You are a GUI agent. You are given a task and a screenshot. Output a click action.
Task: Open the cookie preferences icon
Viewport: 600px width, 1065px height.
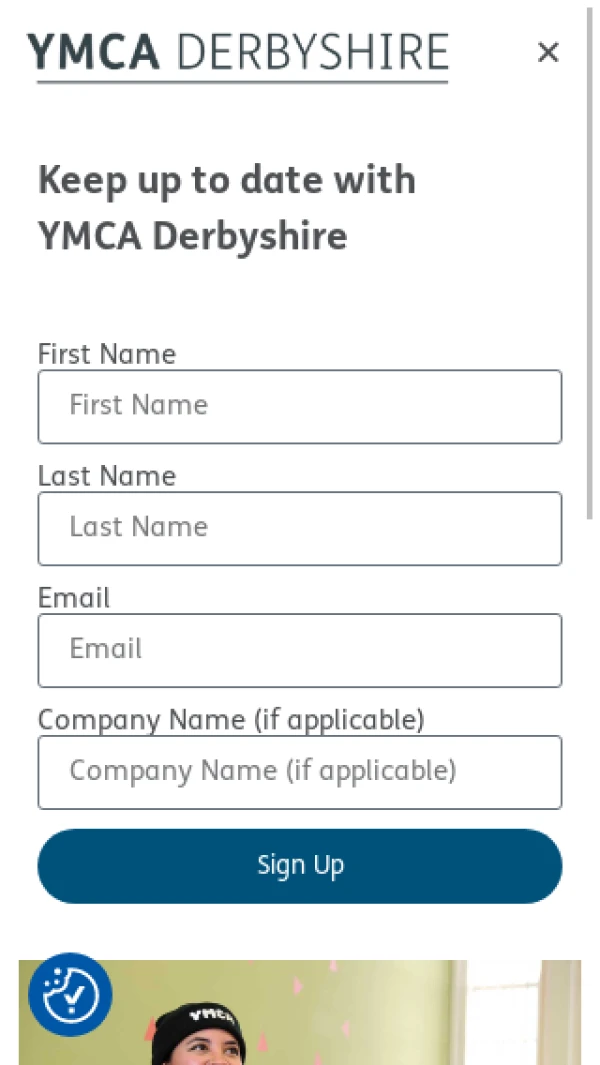coord(70,994)
